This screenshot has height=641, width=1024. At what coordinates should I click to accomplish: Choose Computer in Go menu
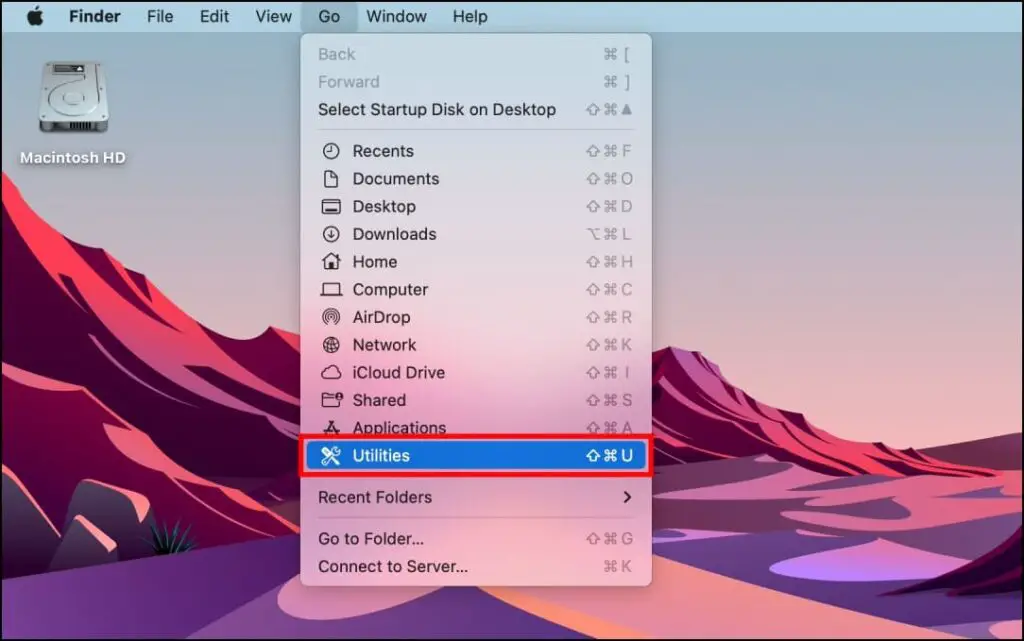(475, 289)
